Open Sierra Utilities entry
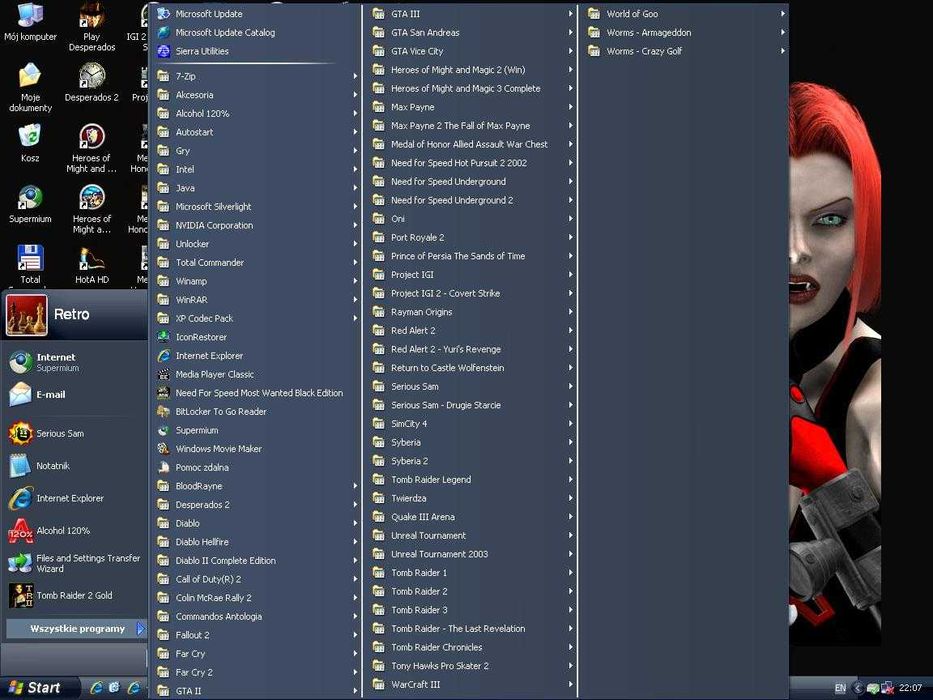This screenshot has width=933, height=700. click(x=256, y=51)
